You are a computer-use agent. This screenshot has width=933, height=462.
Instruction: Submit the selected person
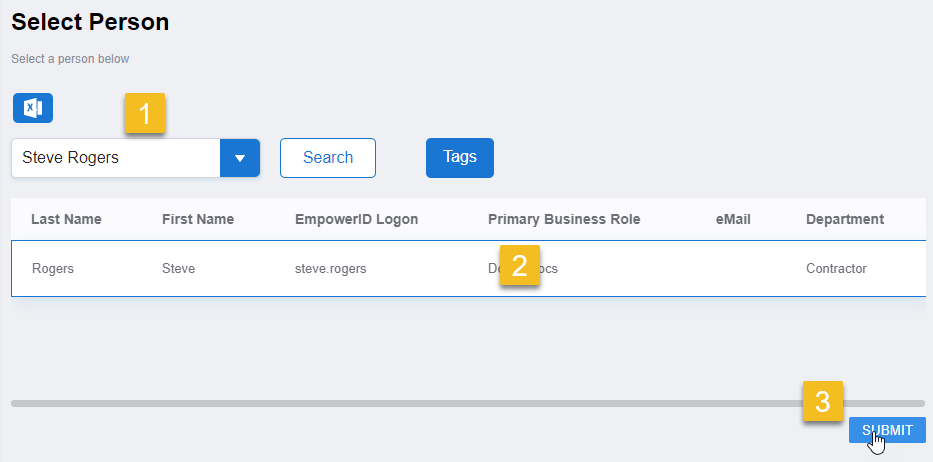click(x=887, y=430)
